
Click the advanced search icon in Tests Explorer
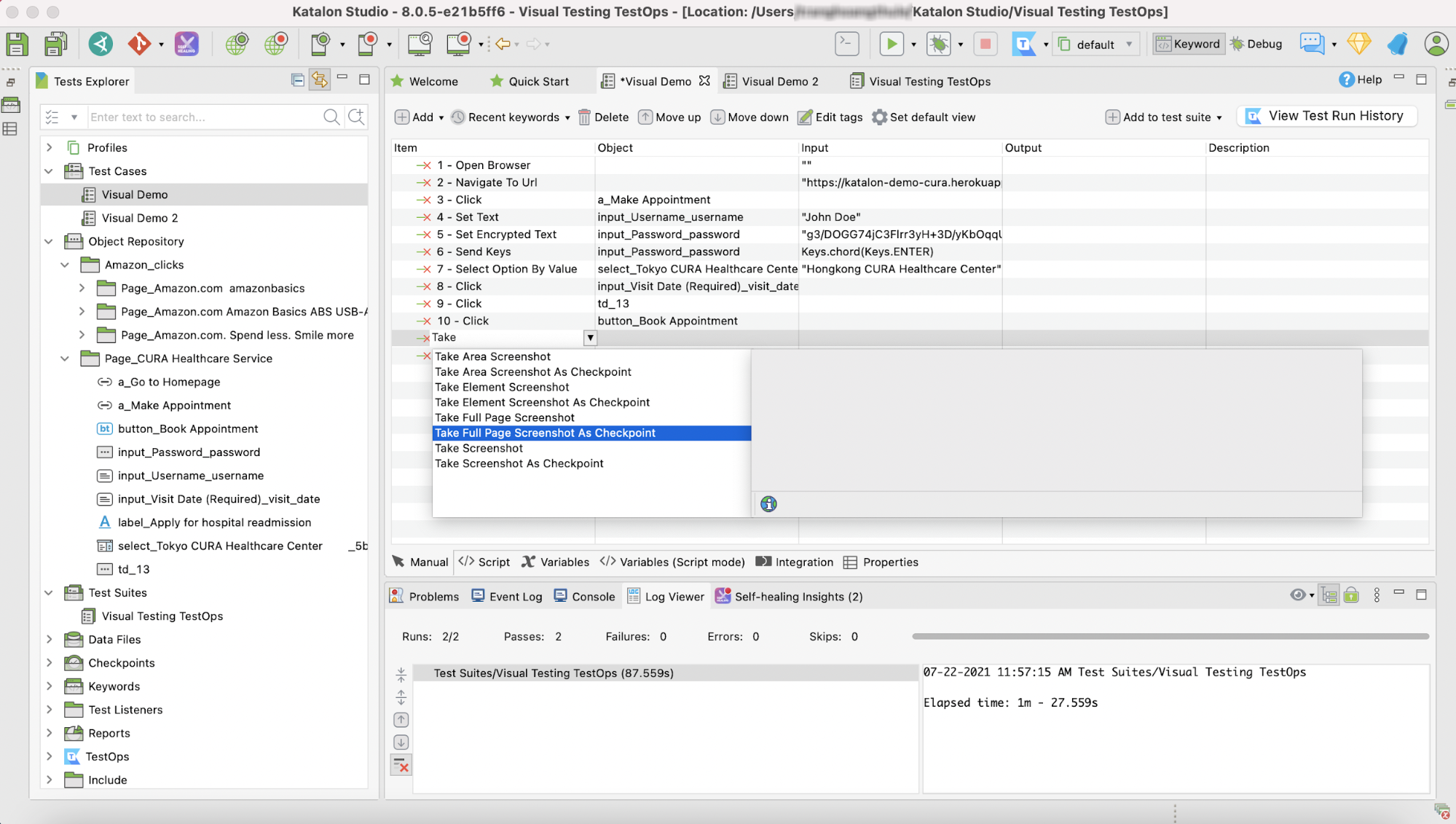[356, 117]
